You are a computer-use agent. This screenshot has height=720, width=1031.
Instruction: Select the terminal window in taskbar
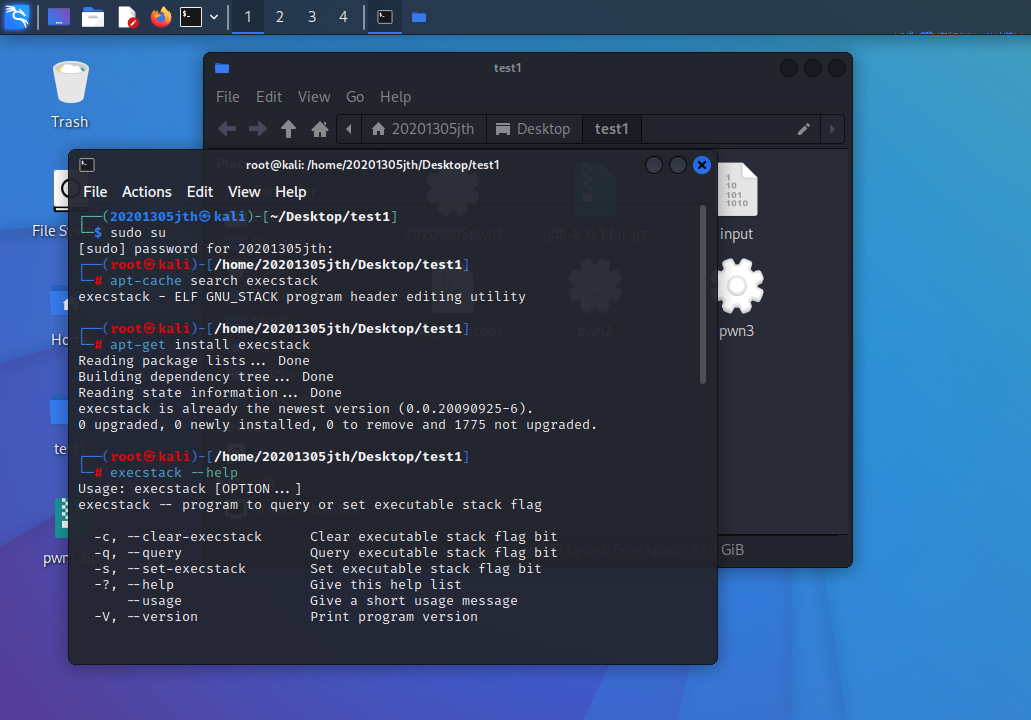[x=385, y=17]
